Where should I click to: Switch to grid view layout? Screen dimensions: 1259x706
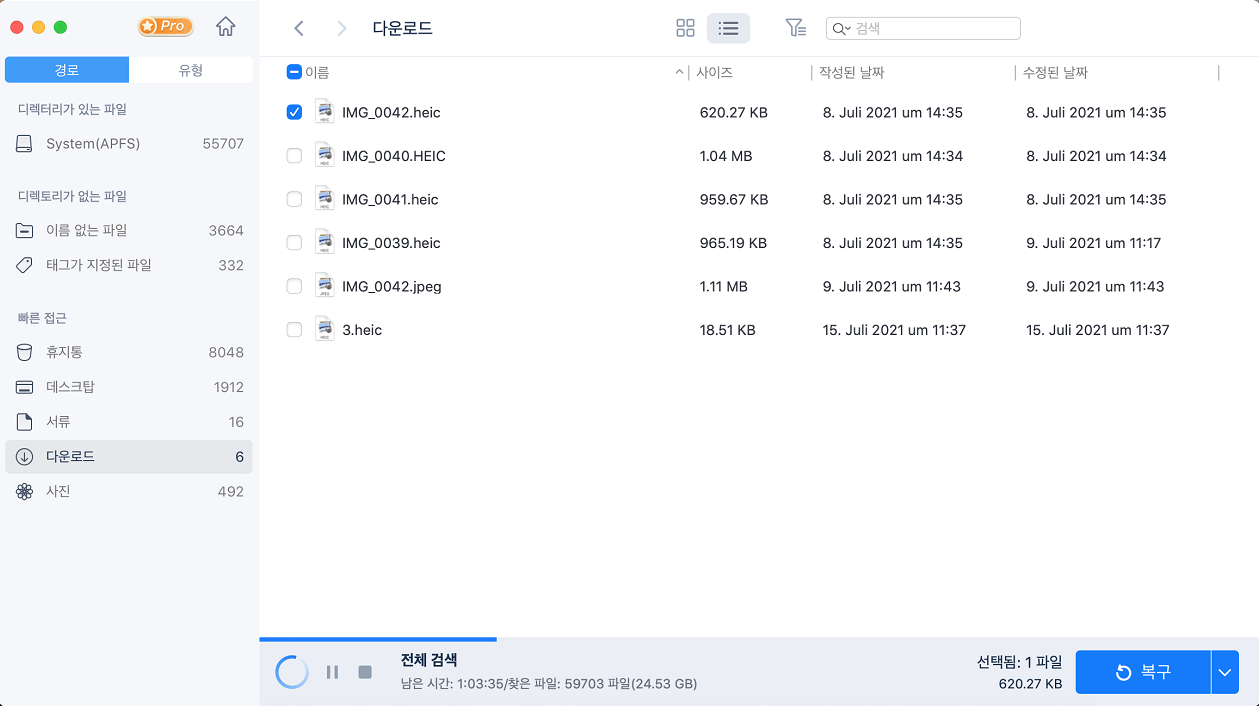(685, 28)
